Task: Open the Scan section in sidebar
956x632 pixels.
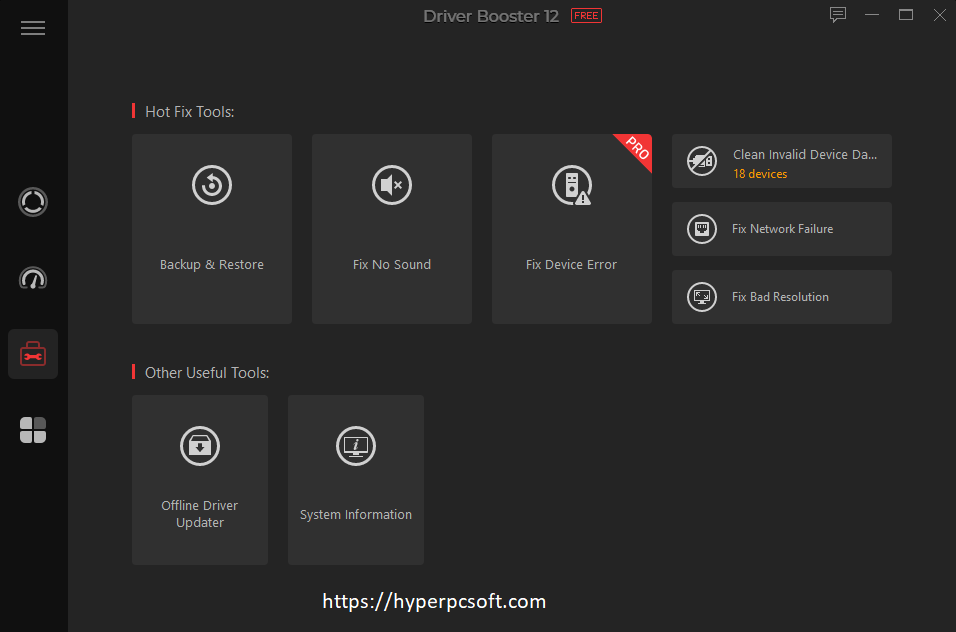Action: (x=33, y=202)
